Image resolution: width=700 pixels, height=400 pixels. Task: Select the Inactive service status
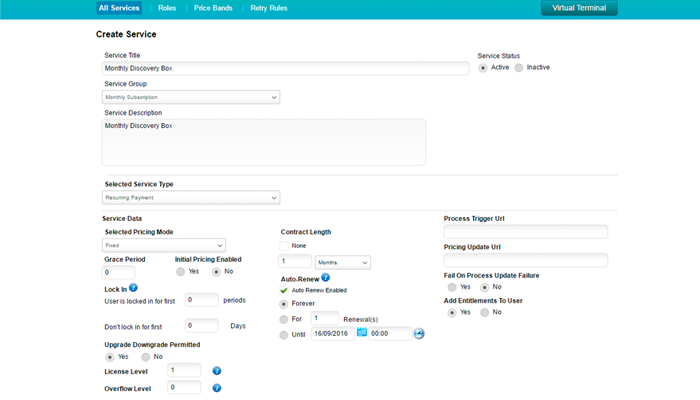click(519, 68)
